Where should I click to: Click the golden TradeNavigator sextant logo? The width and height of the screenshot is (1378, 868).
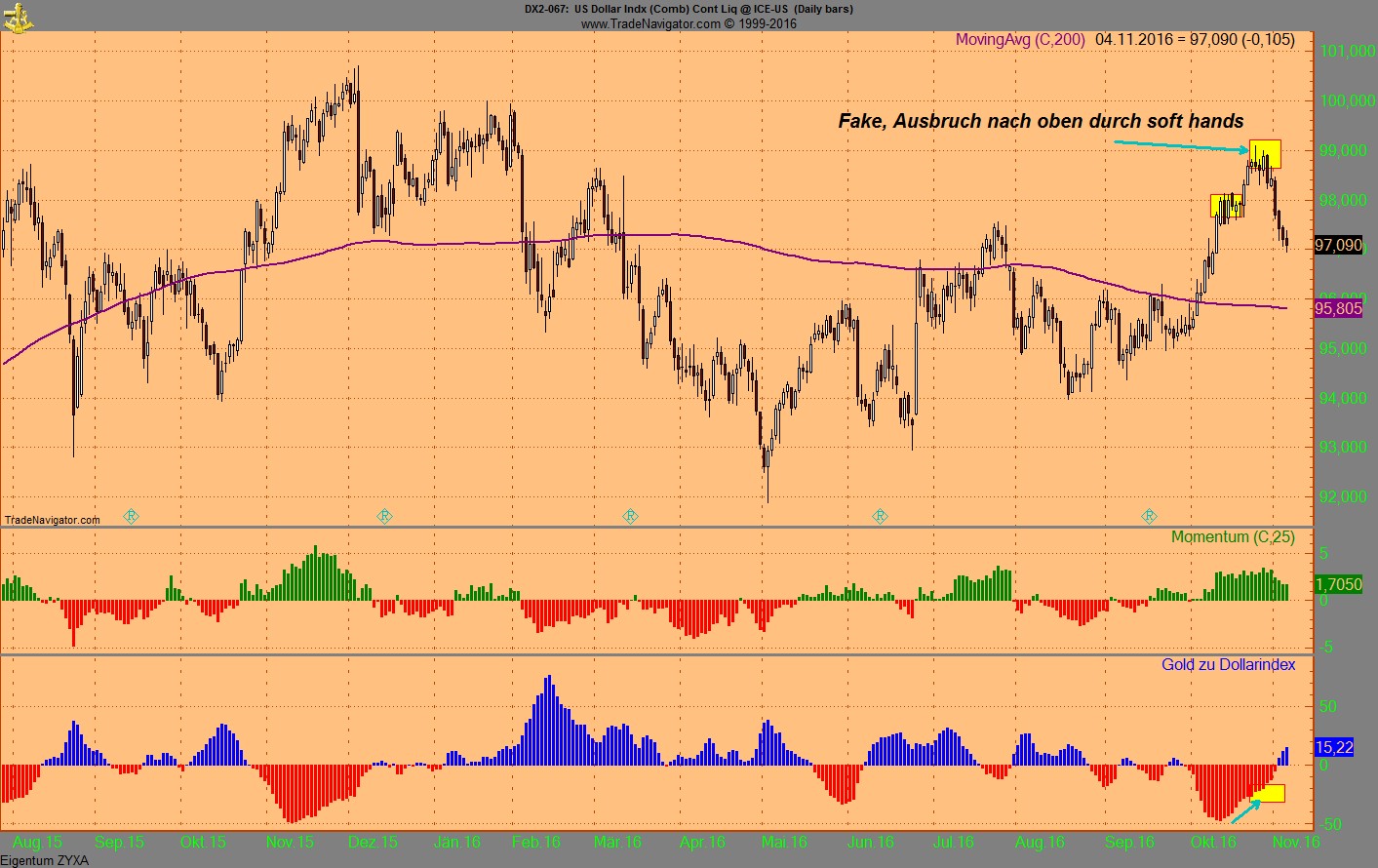point(18,16)
